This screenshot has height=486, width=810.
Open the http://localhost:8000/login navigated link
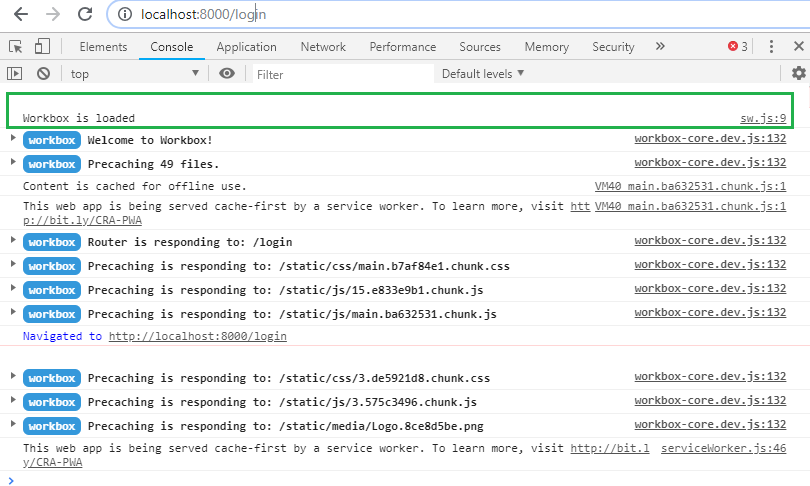click(197, 336)
